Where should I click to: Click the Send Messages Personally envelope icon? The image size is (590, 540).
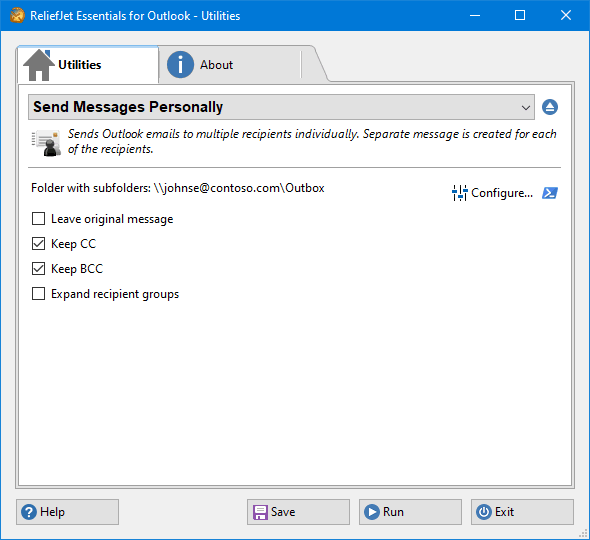point(47,143)
